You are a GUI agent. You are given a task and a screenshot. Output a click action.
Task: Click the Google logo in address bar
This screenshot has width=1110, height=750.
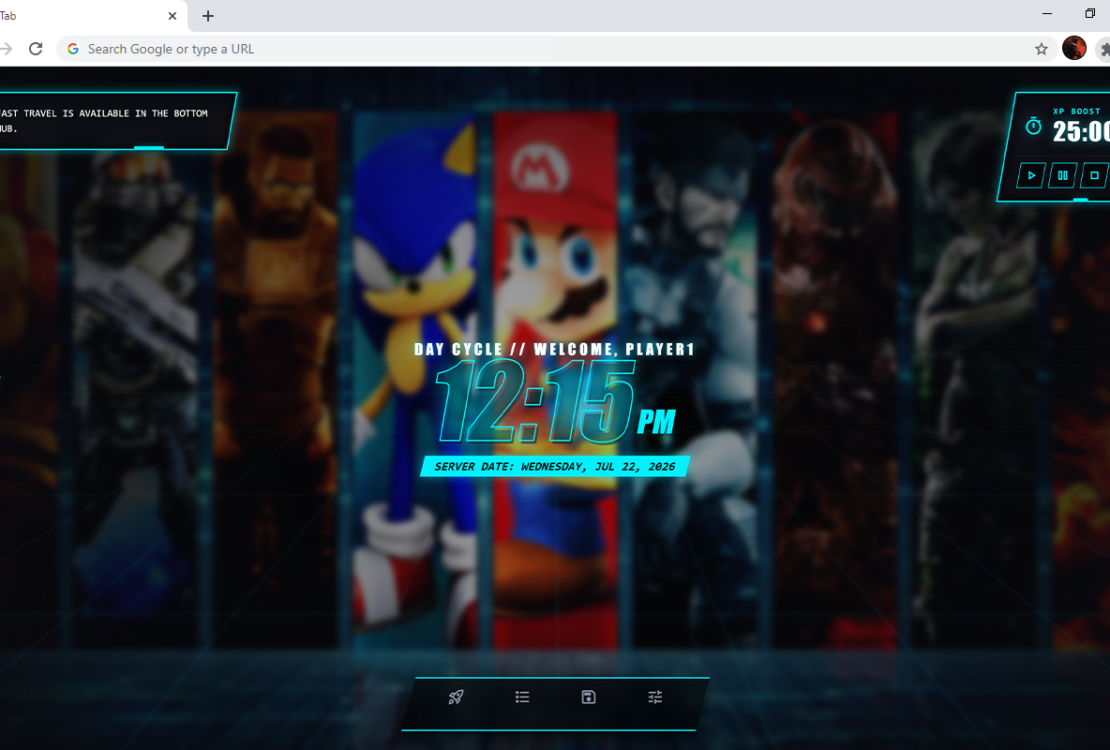coord(73,49)
